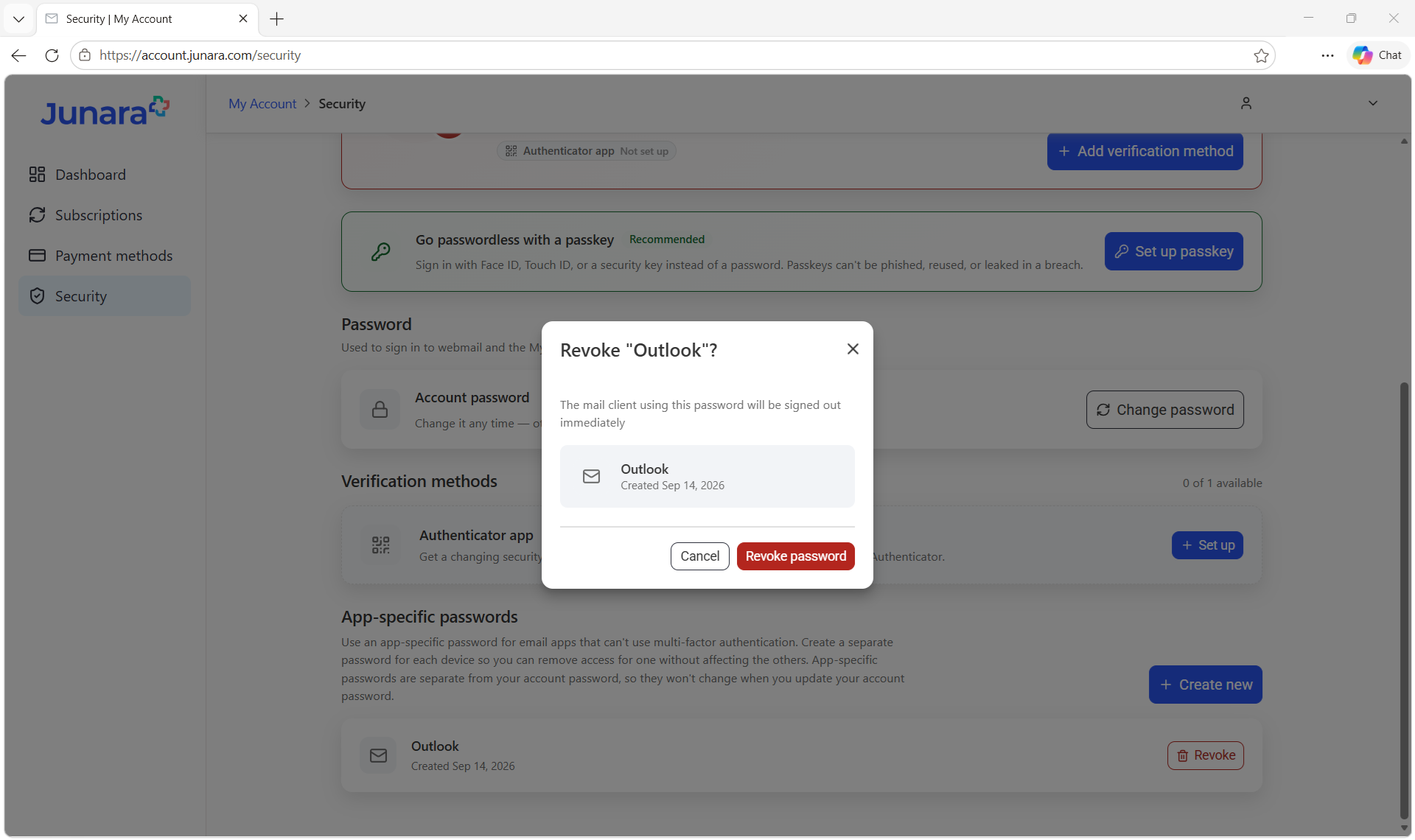Viewport: 1415px width, 840px height.
Task: Open browser settings and more menu
Action: point(1327,55)
